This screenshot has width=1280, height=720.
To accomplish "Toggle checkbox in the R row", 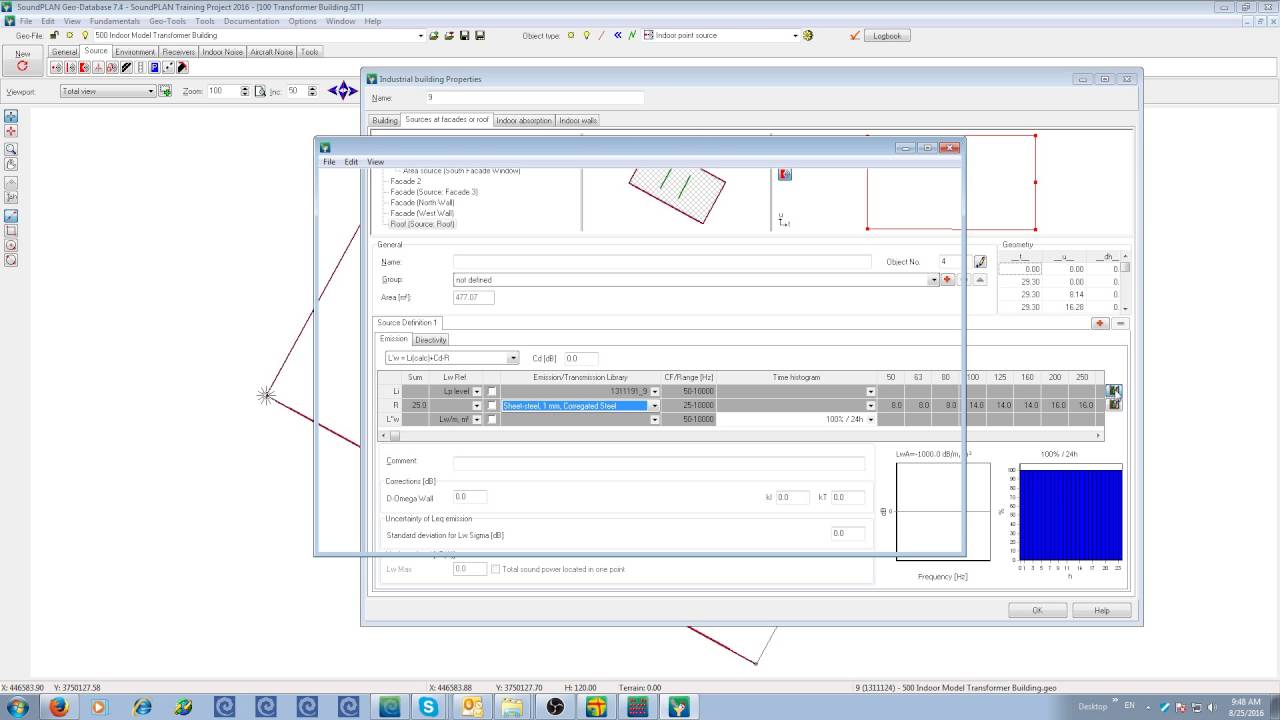I will click(491, 405).
